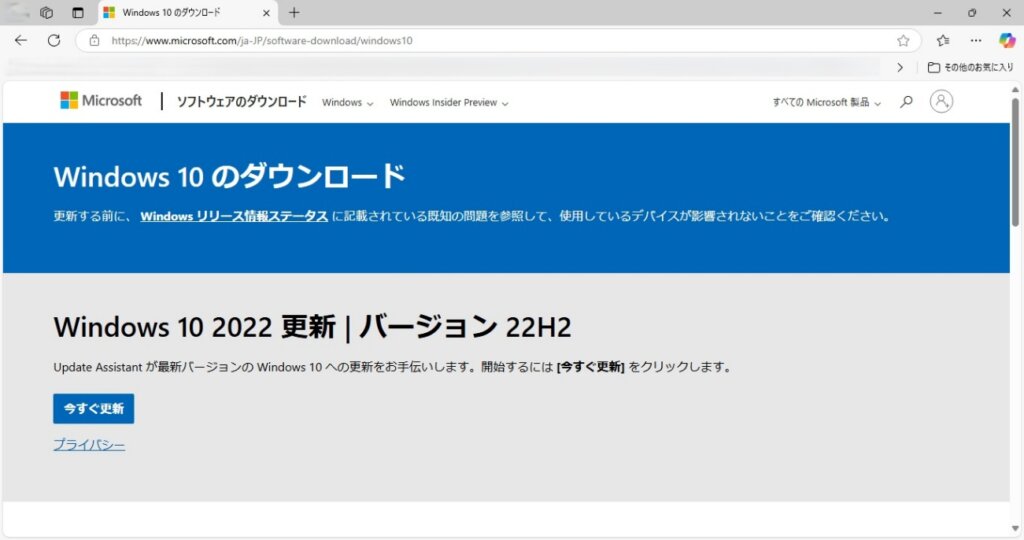View site info via the address bar lock icon
This screenshot has height=540, width=1024.
[95, 40]
